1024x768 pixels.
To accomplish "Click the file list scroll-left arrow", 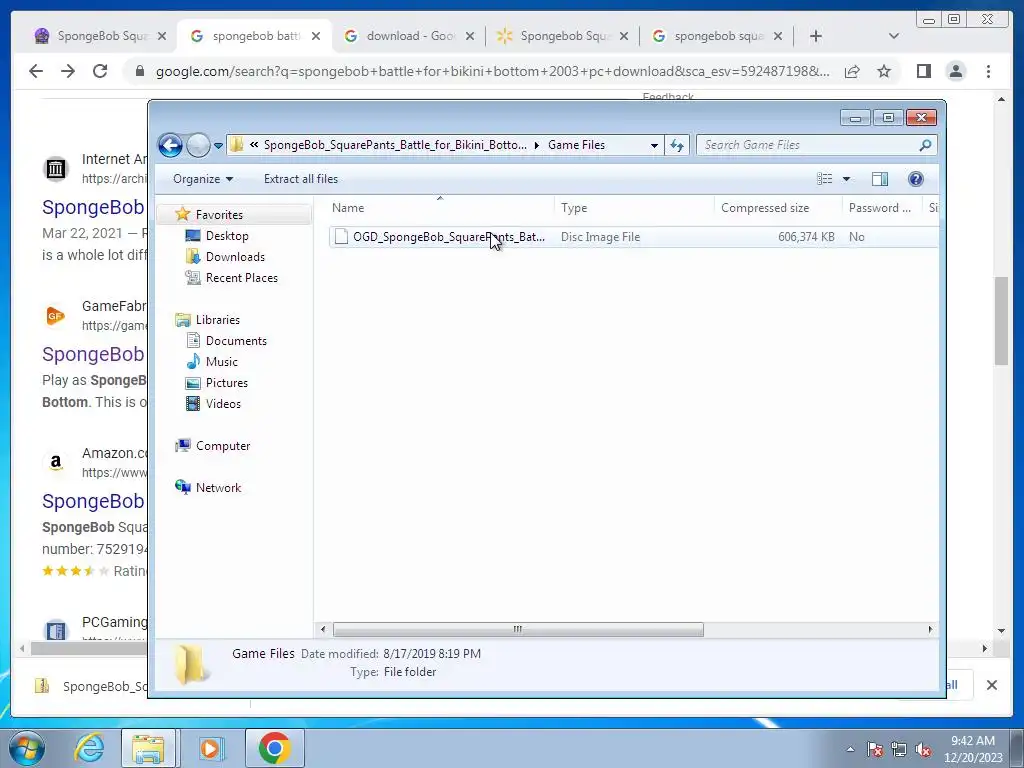I will (x=323, y=630).
